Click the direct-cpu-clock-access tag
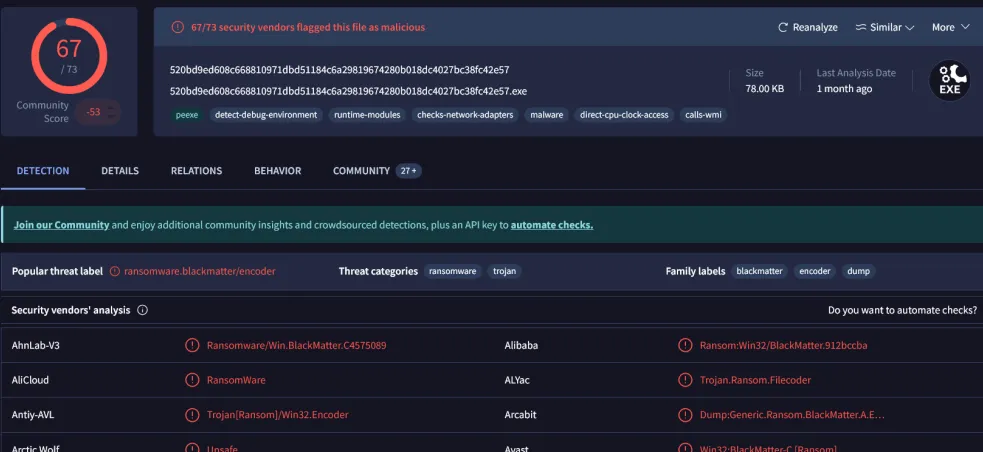Viewport: 983px width, 452px height. pyautogui.click(x=624, y=115)
